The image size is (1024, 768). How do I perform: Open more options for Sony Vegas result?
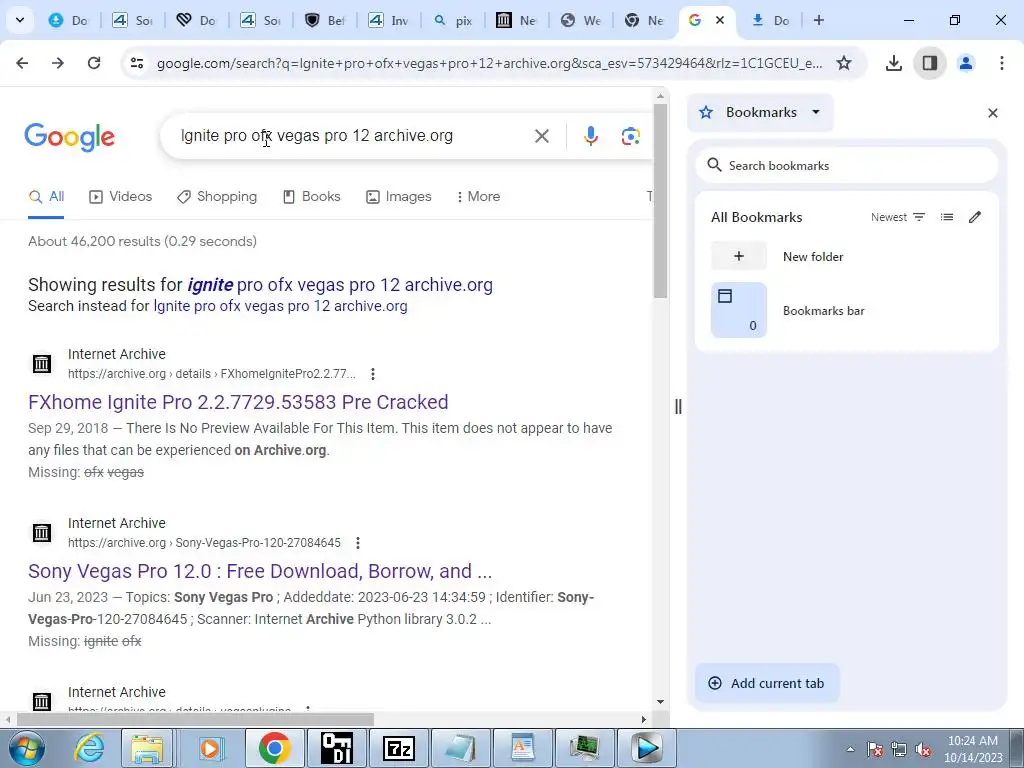[357, 543]
